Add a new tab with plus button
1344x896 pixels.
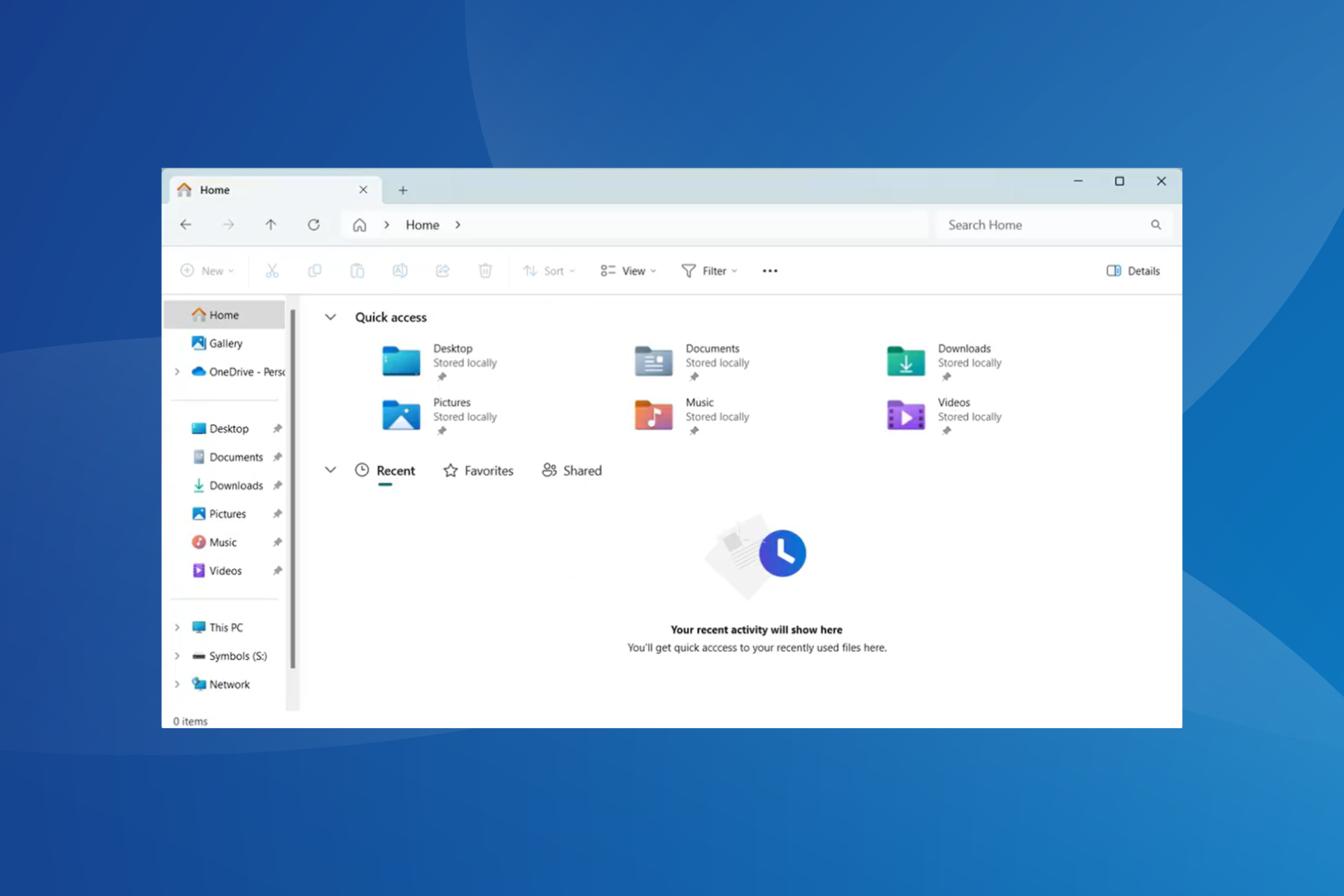click(x=402, y=190)
